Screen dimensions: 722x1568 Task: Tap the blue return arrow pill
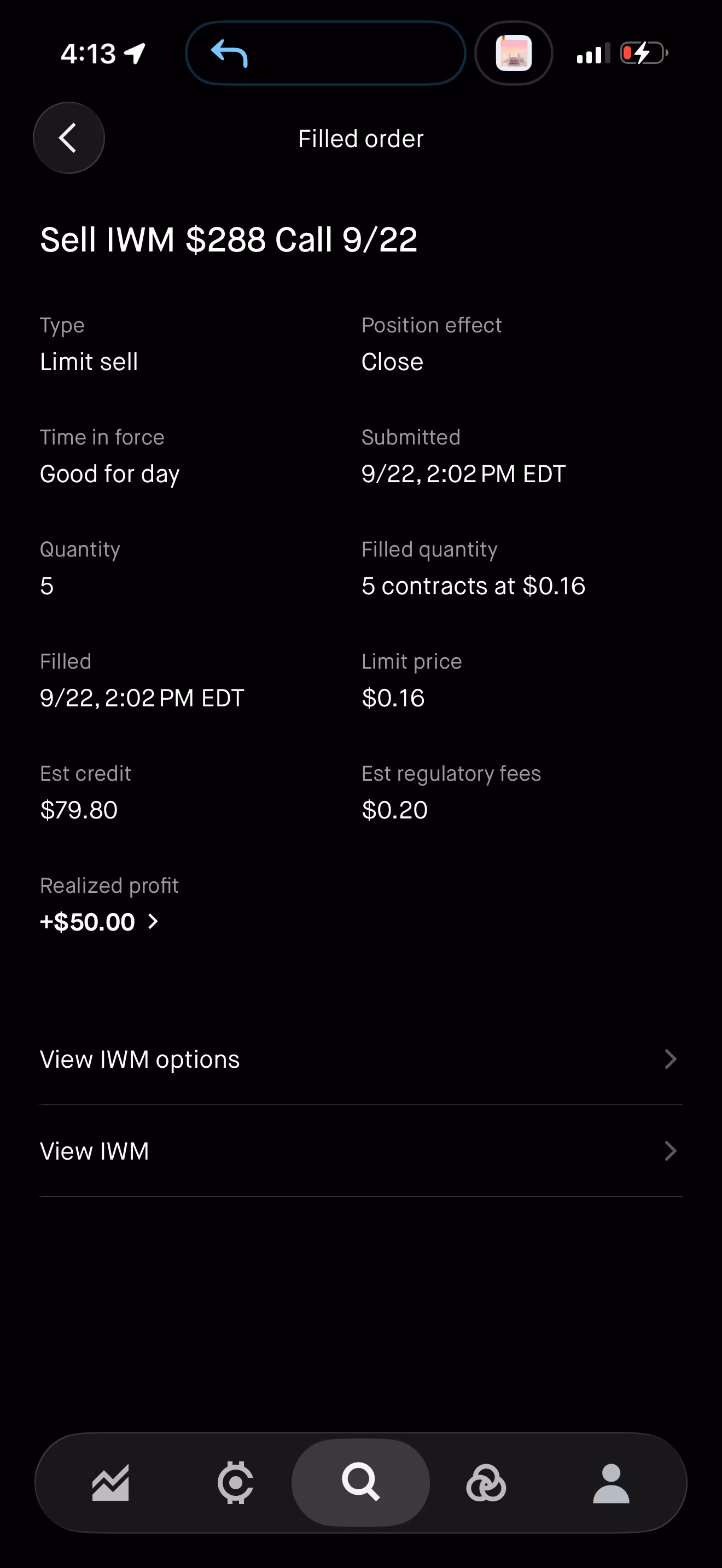point(325,53)
